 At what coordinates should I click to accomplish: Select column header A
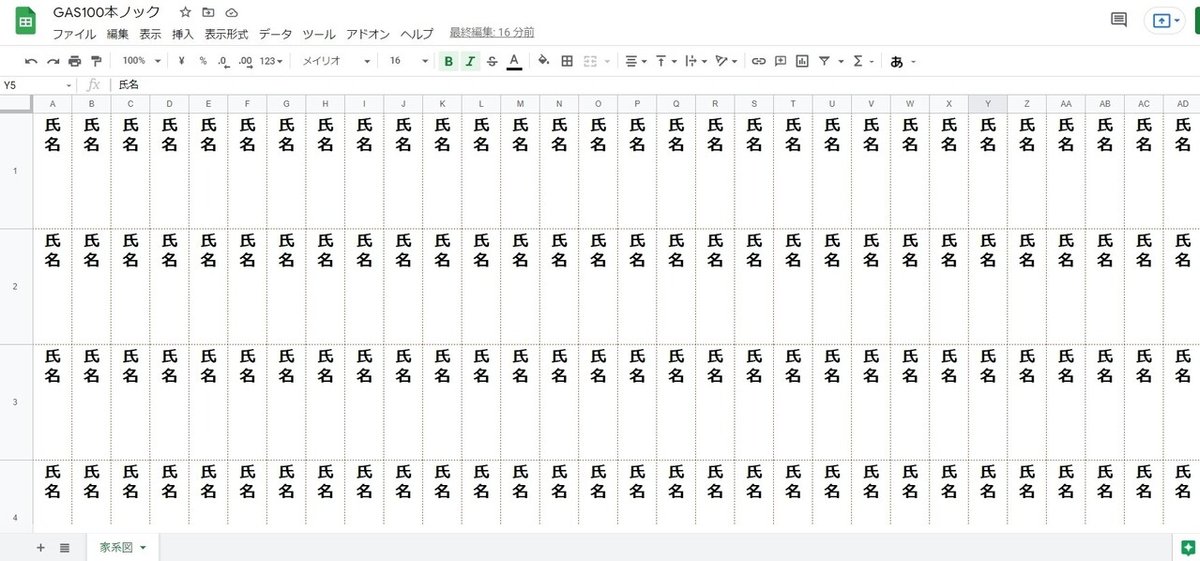click(52, 103)
